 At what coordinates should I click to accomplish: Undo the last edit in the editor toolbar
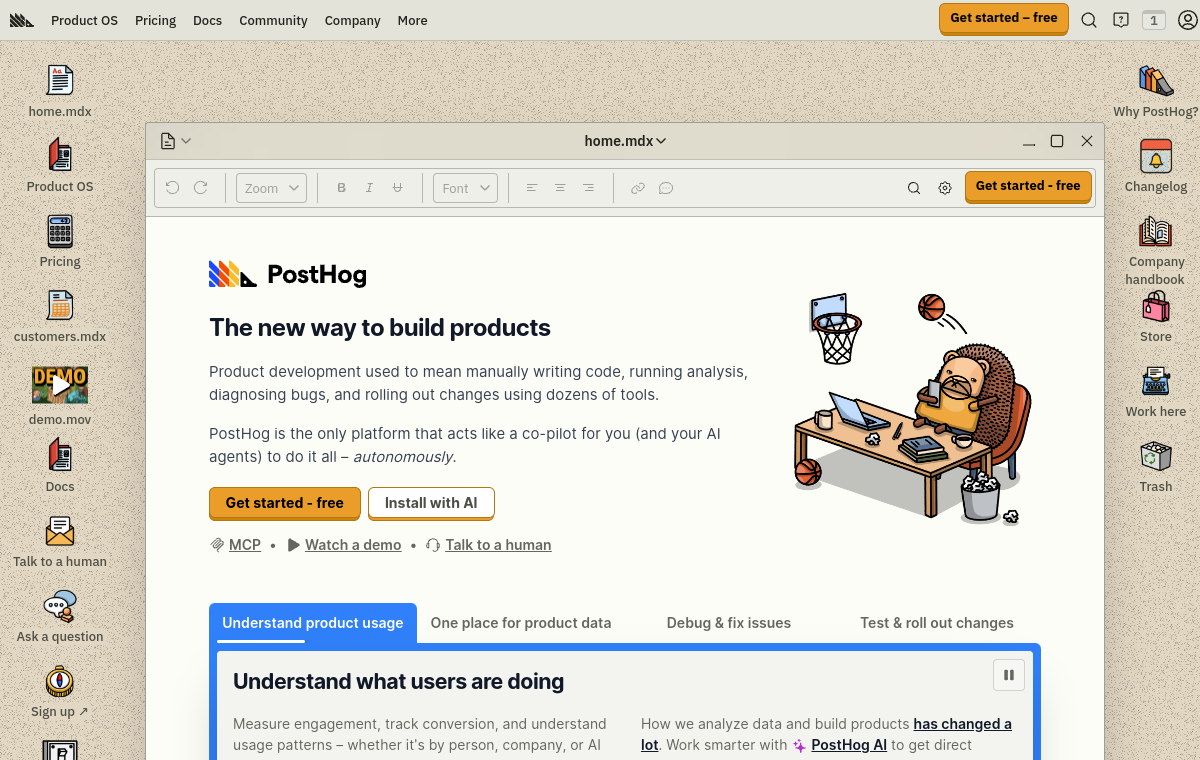[172, 187]
